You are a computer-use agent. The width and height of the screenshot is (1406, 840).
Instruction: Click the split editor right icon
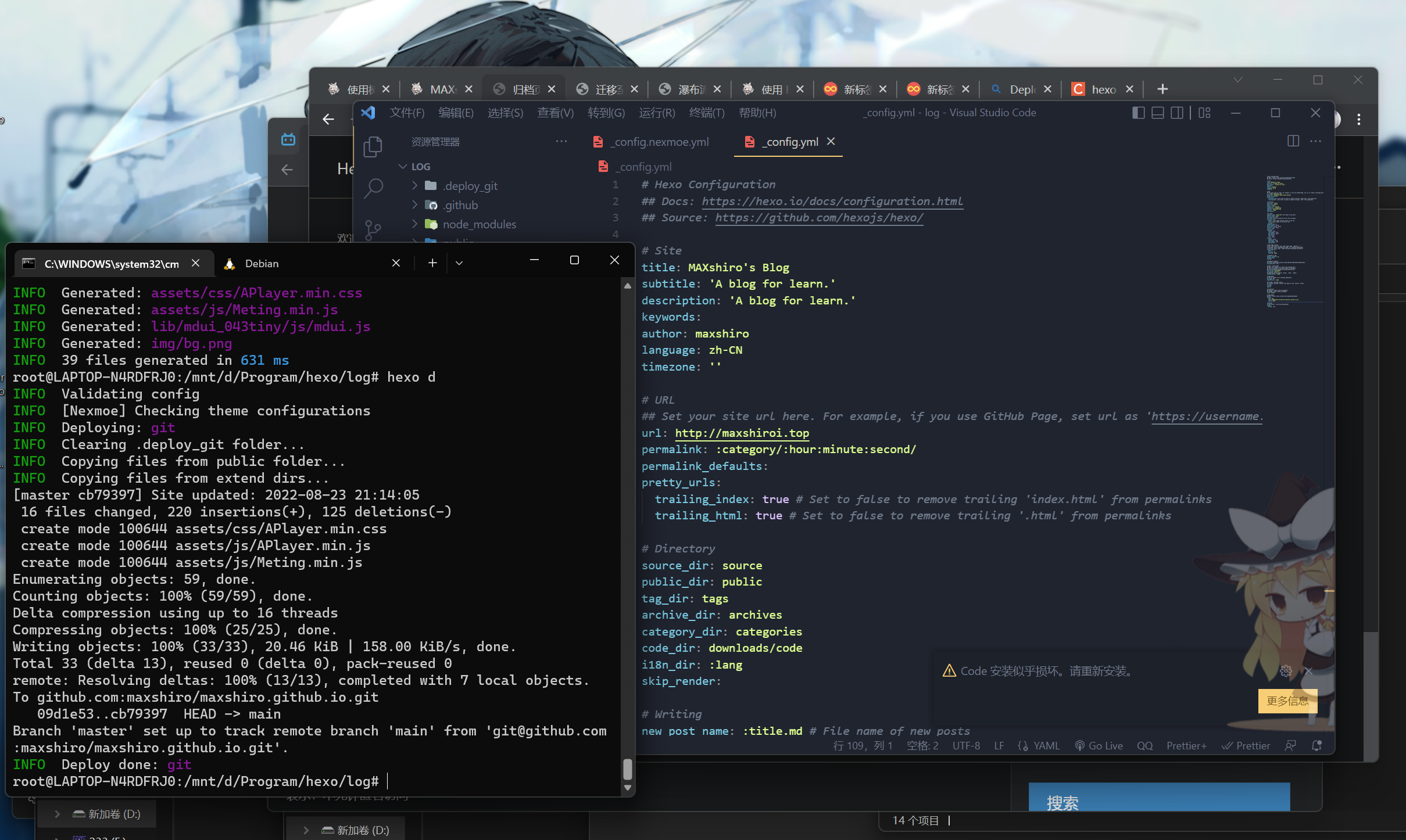(1293, 141)
